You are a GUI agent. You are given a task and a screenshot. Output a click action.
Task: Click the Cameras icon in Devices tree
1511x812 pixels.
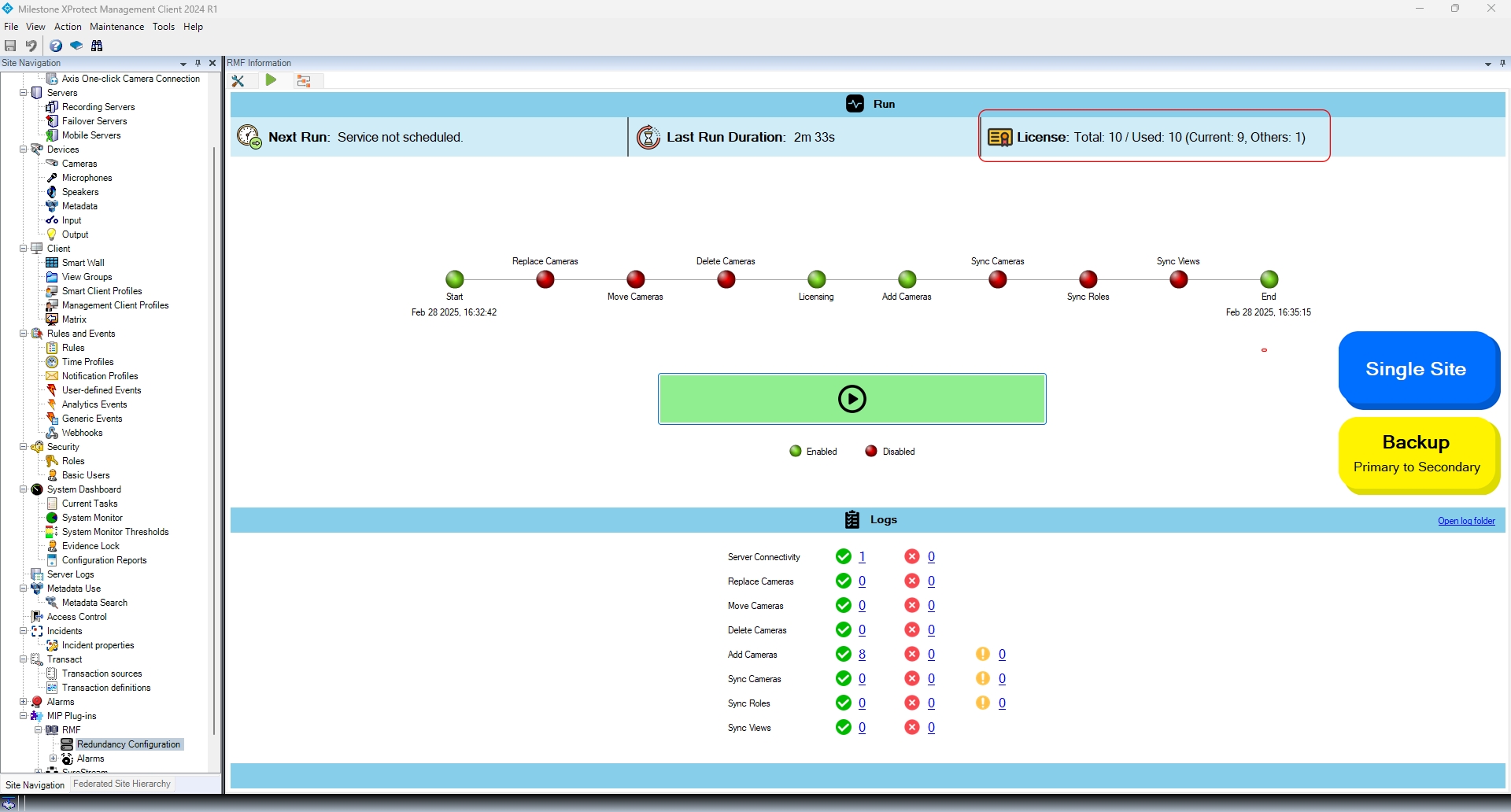[52, 164]
